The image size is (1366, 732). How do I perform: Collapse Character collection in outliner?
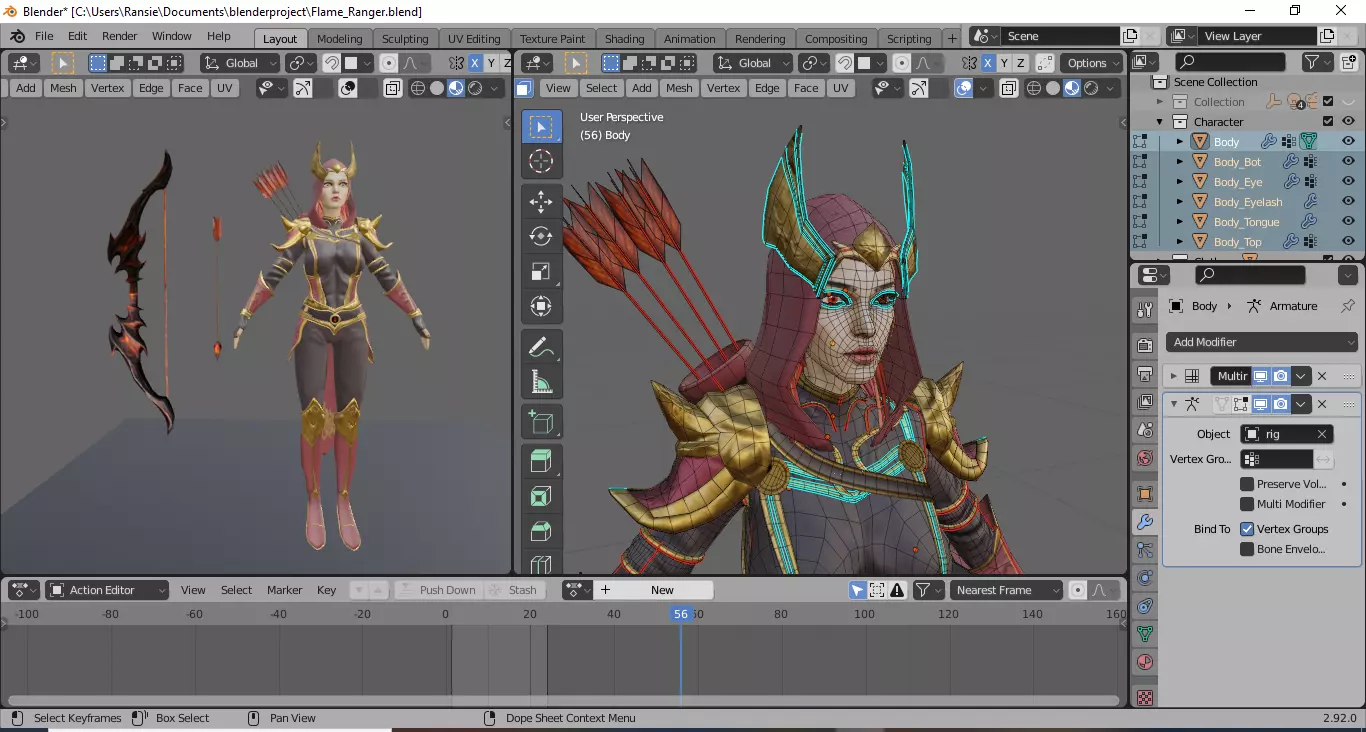[x=1160, y=122]
